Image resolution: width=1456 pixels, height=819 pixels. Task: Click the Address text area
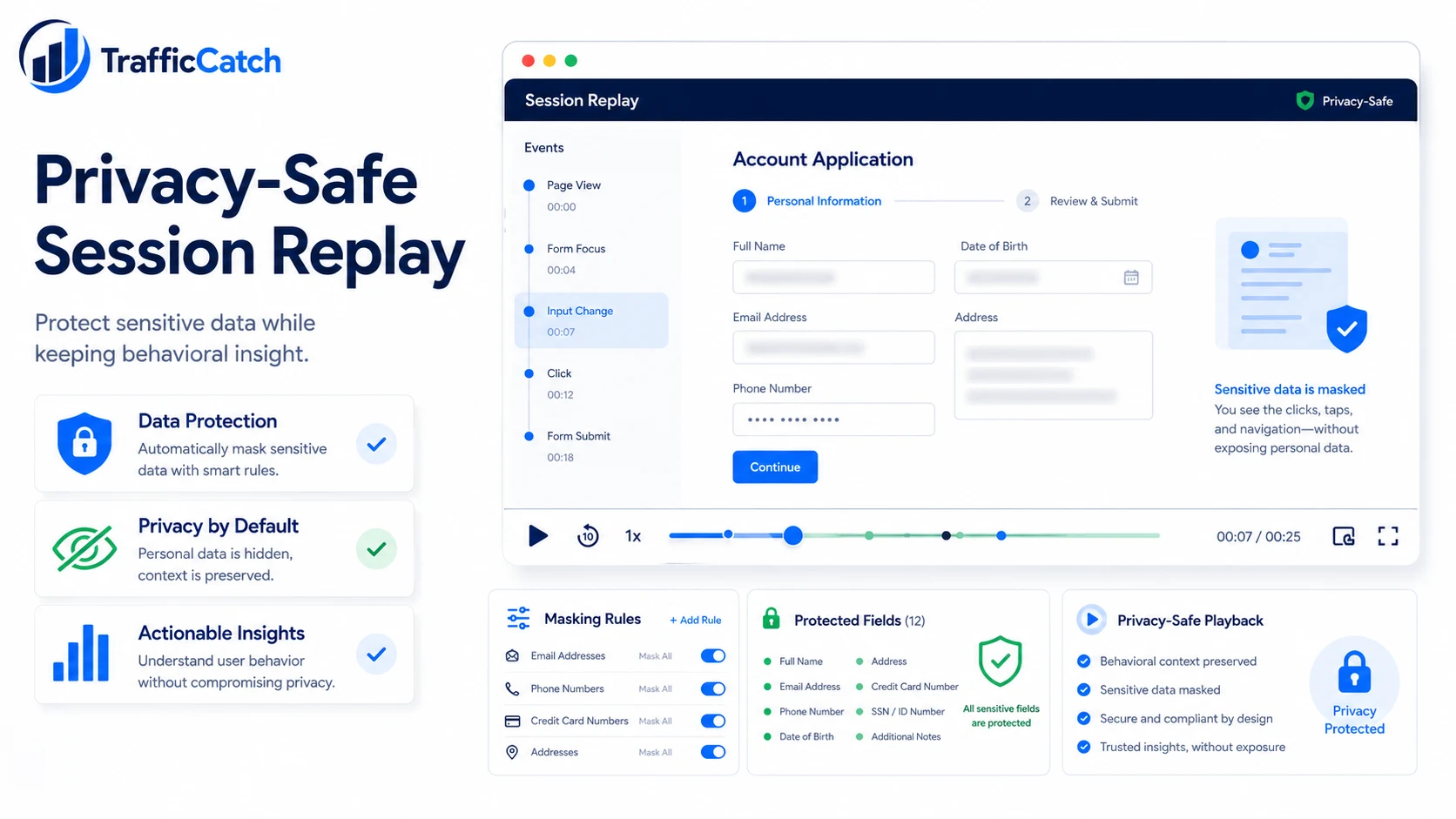[1054, 375]
